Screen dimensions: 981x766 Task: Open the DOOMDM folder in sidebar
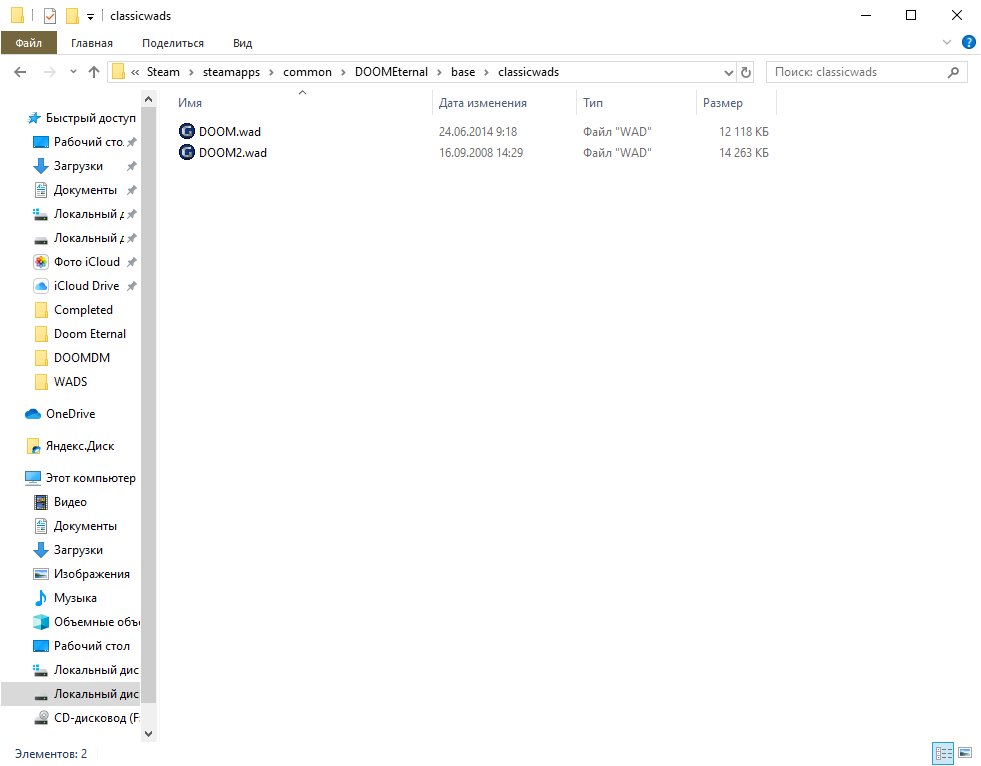pos(81,357)
